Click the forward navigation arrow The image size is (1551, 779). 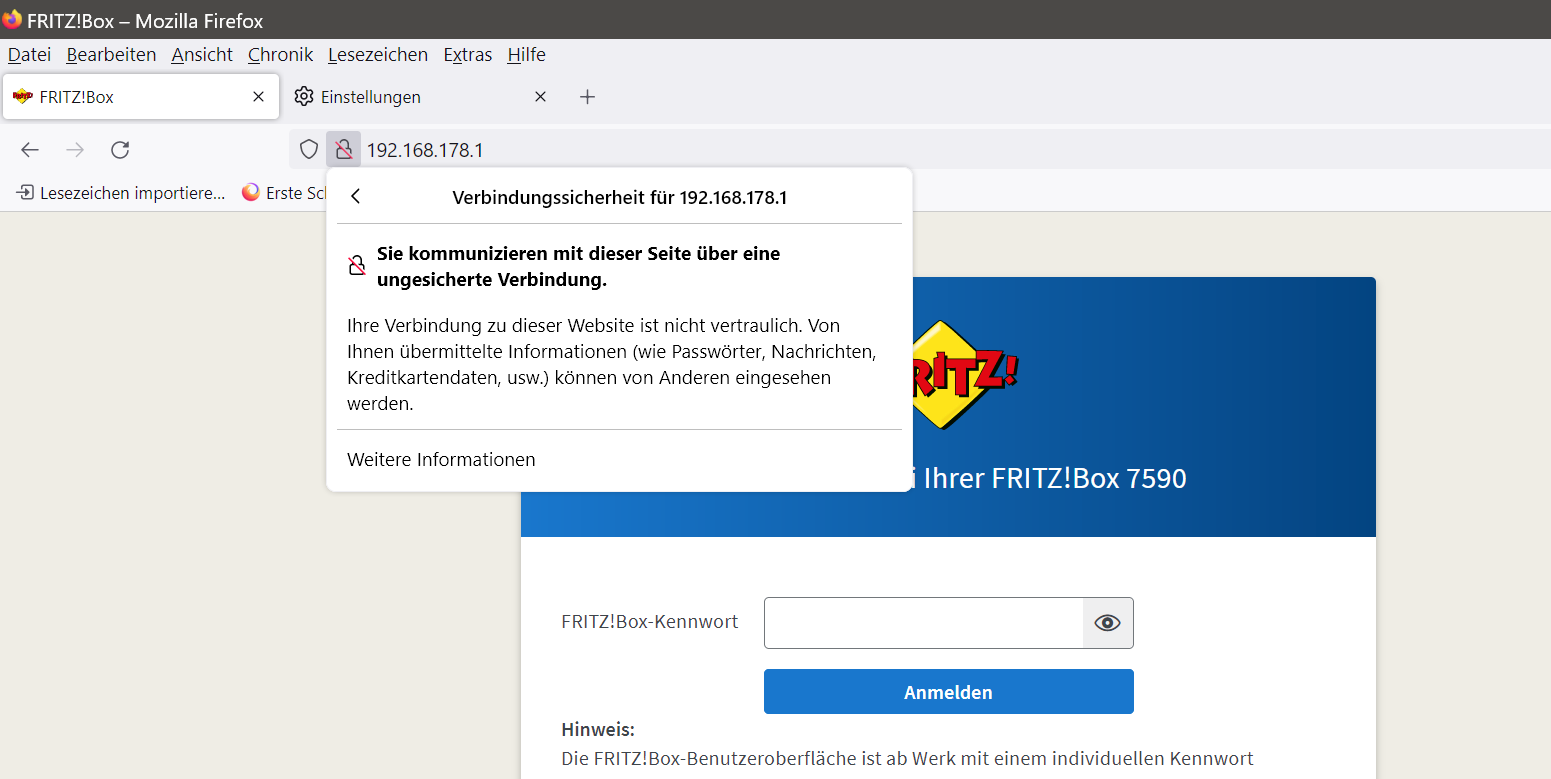click(75, 150)
